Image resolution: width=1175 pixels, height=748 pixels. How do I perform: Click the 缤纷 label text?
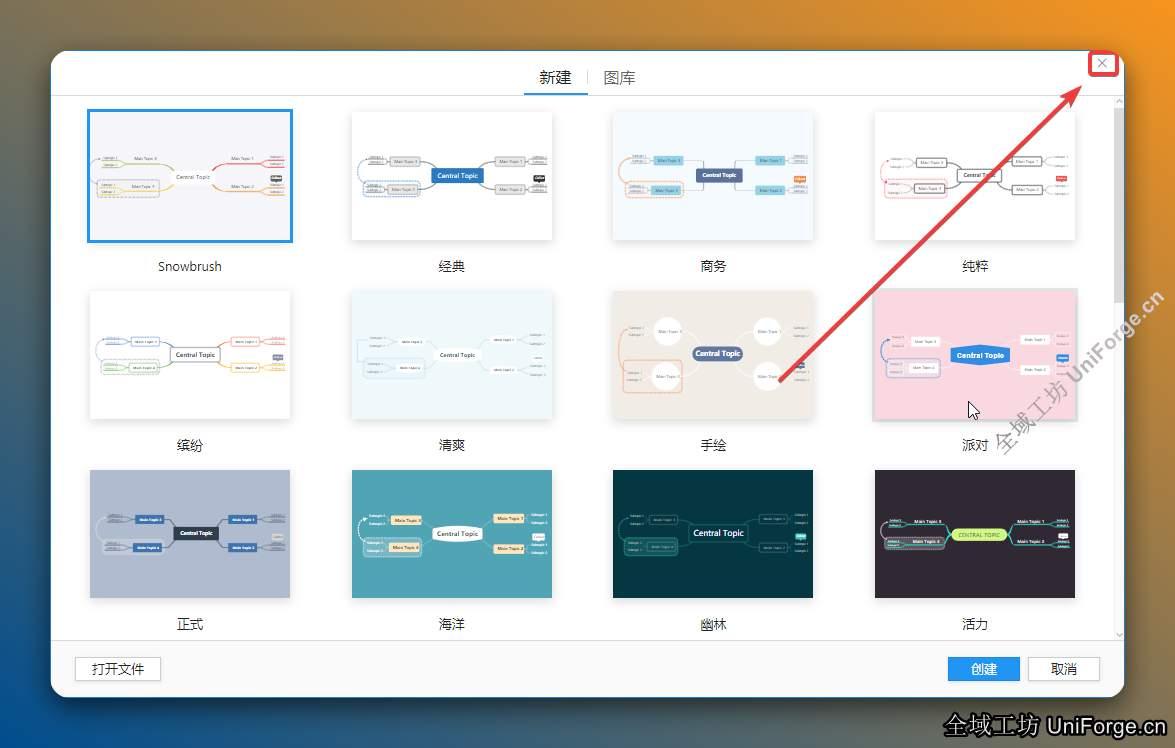pyautogui.click(x=190, y=445)
